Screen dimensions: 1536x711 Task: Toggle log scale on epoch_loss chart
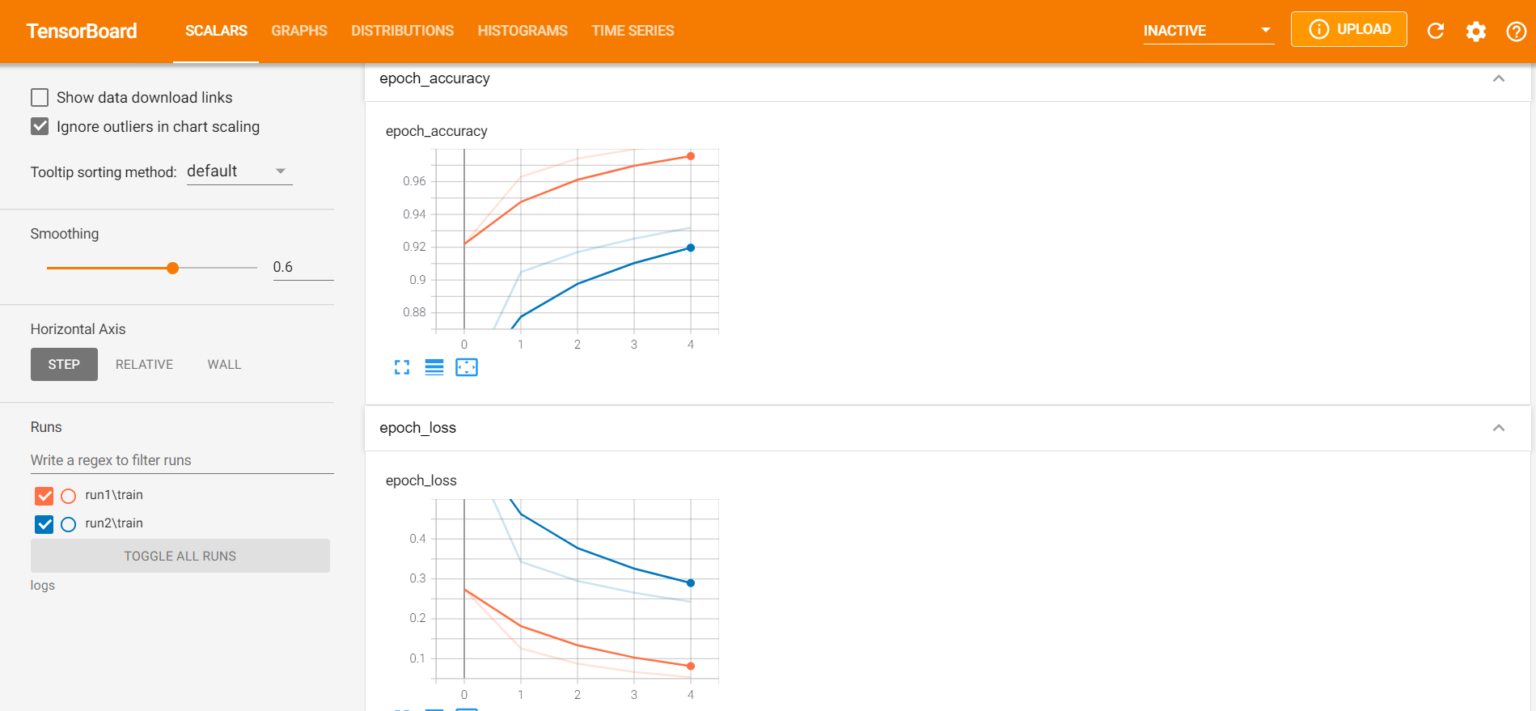point(434,707)
